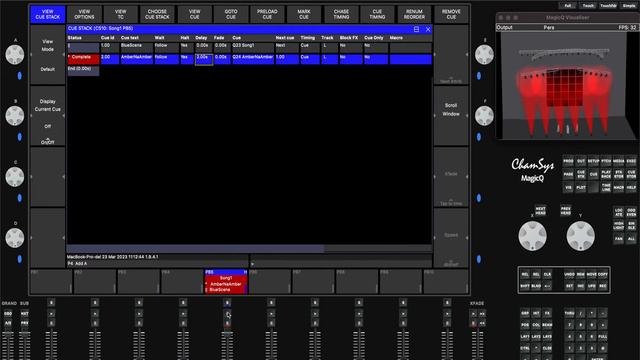Click the UNDO key

569,275
